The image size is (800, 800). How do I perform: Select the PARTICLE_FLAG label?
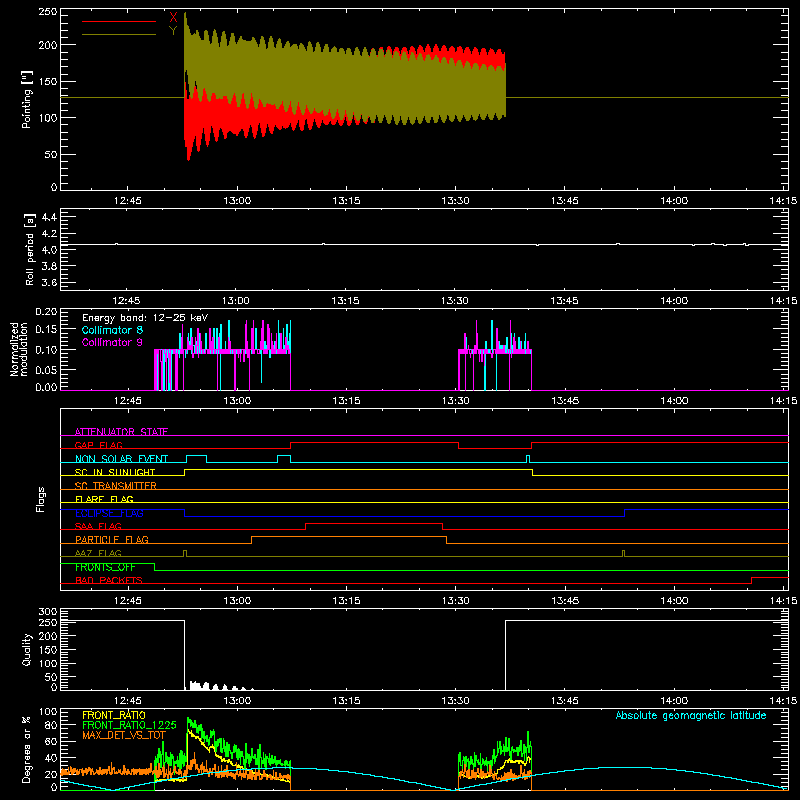tap(112, 539)
